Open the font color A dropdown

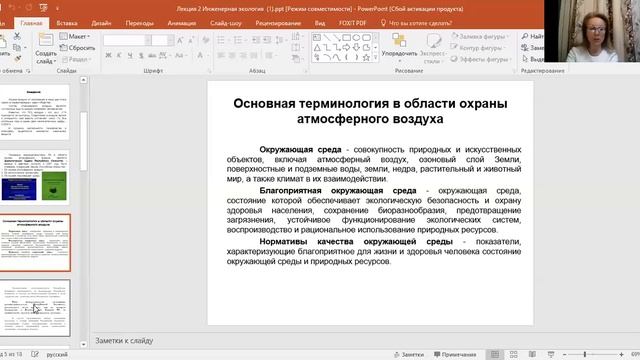(x=202, y=56)
